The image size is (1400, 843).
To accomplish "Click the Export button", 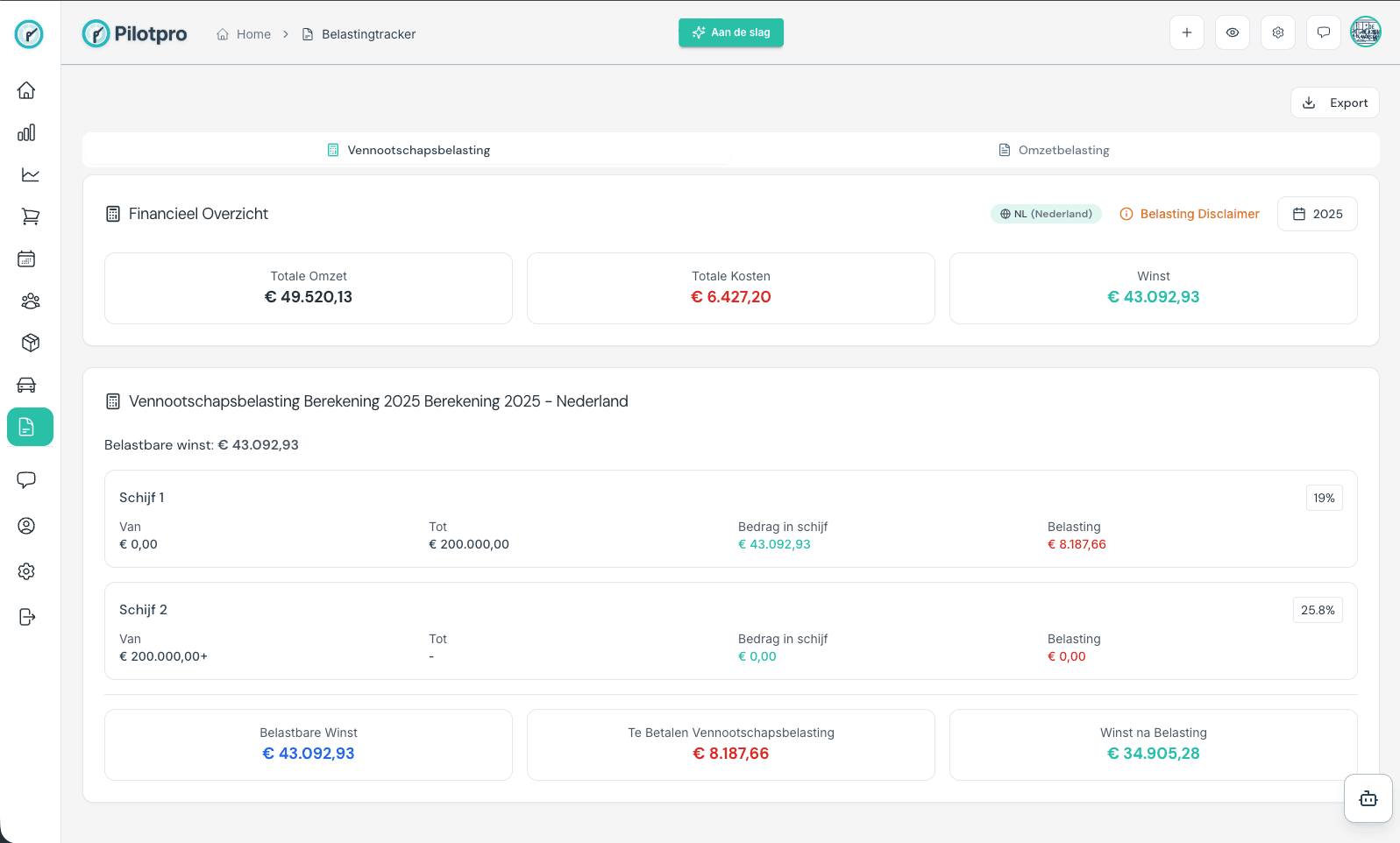I will [1334, 103].
